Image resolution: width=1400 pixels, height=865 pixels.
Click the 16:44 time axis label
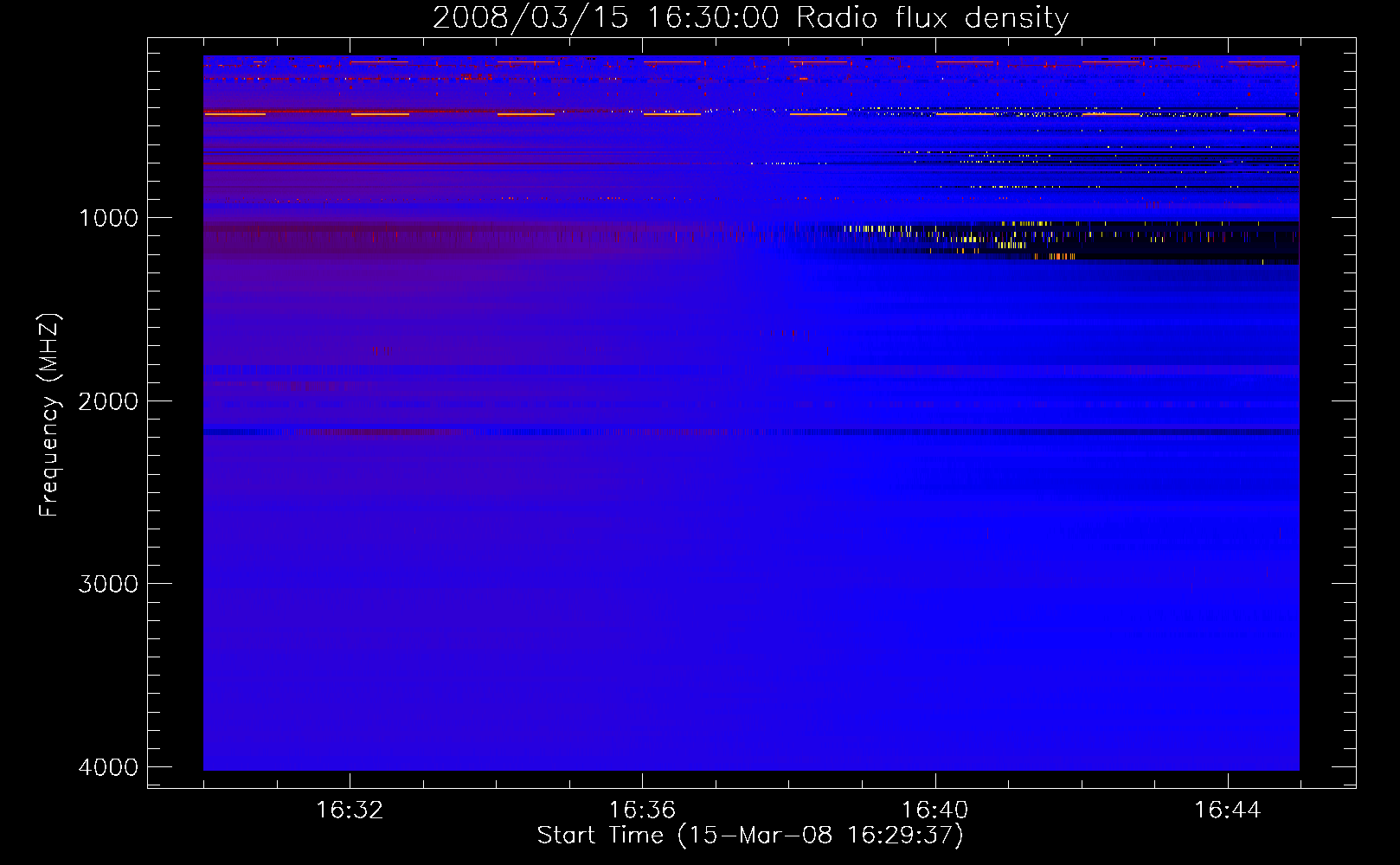pos(1227,811)
